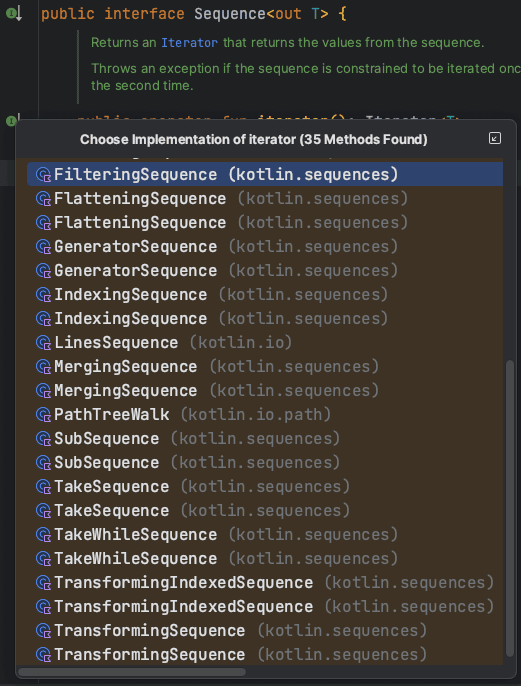Choose the last TransformingSequence row in the list
This screenshot has height=686, width=521.
tap(265, 654)
